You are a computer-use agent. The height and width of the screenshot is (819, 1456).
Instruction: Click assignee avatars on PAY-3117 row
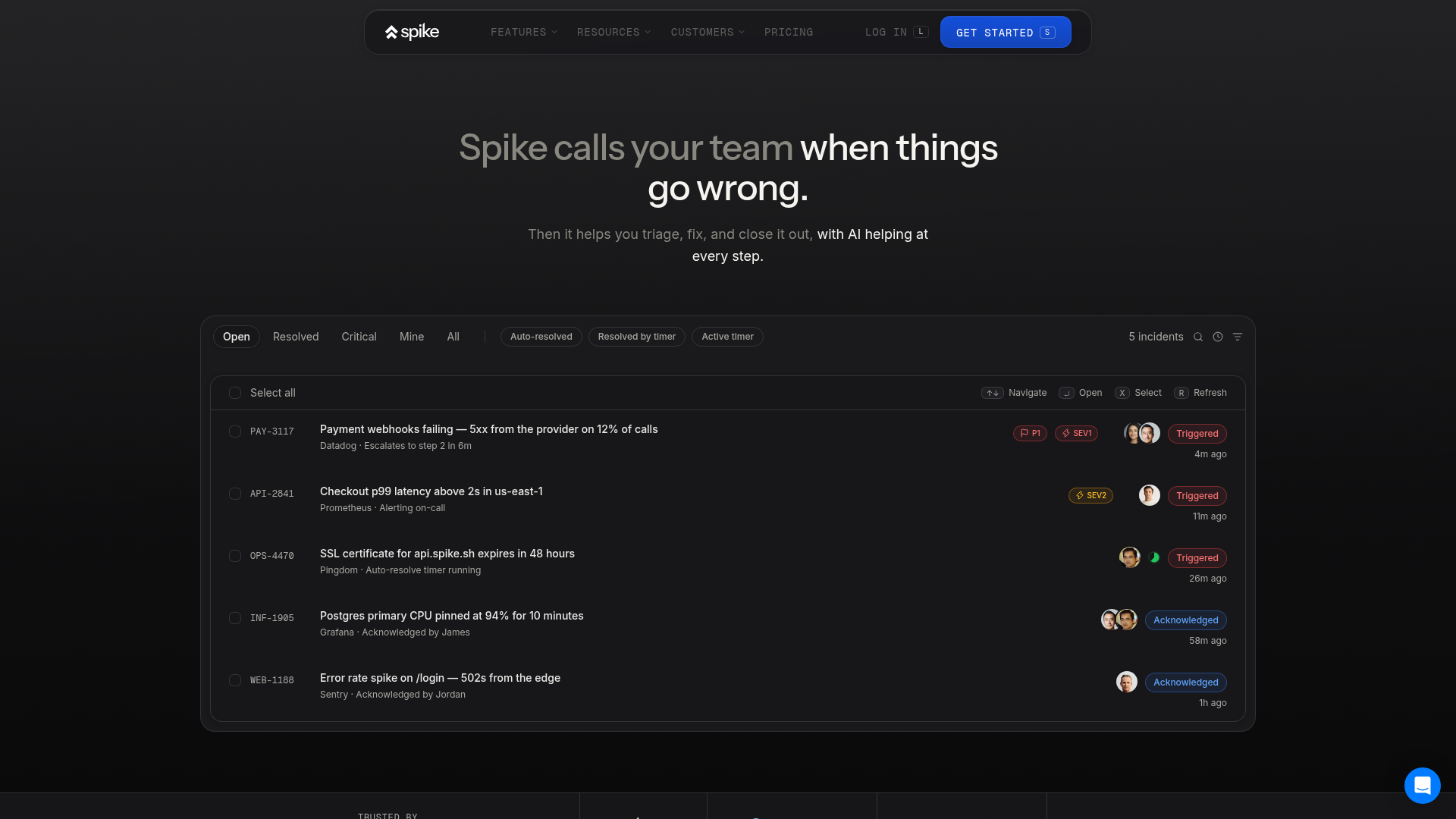click(x=1142, y=433)
